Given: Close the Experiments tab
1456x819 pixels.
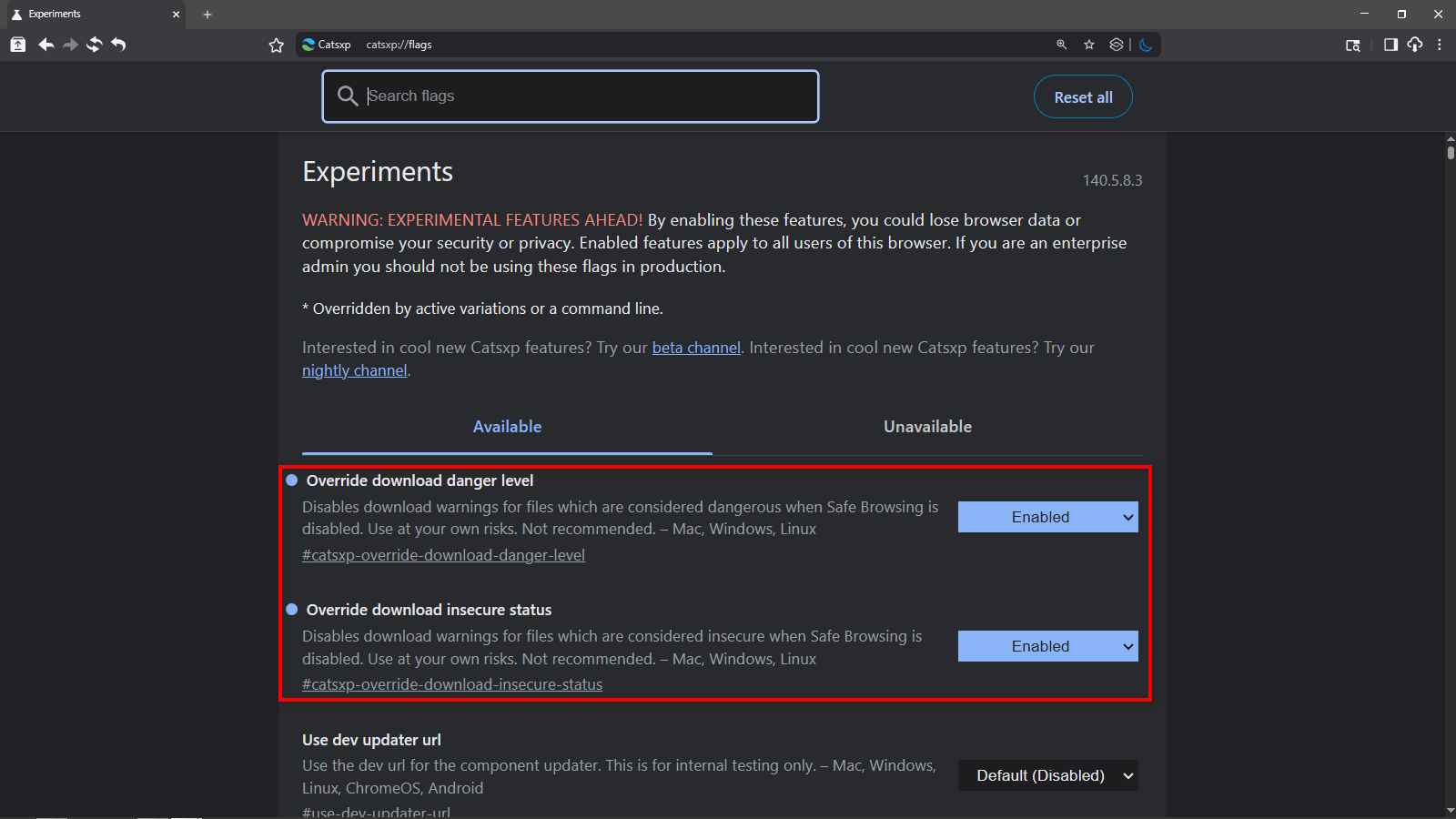Looking at the screenshot, I should pos(177,15).
